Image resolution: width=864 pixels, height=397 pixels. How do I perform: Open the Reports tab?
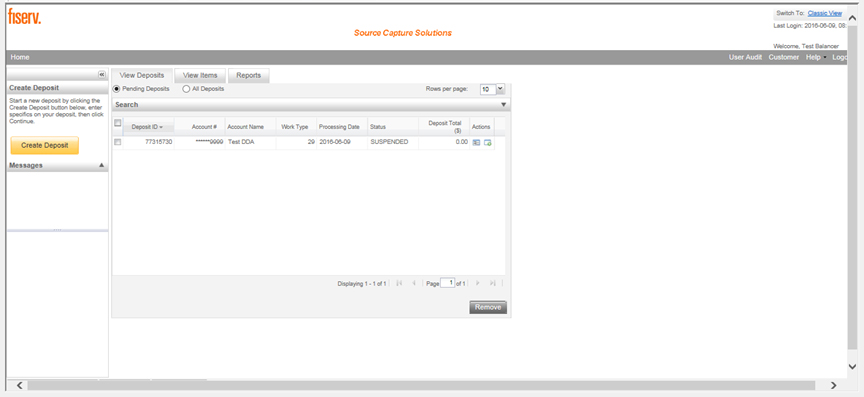[249, 76]
